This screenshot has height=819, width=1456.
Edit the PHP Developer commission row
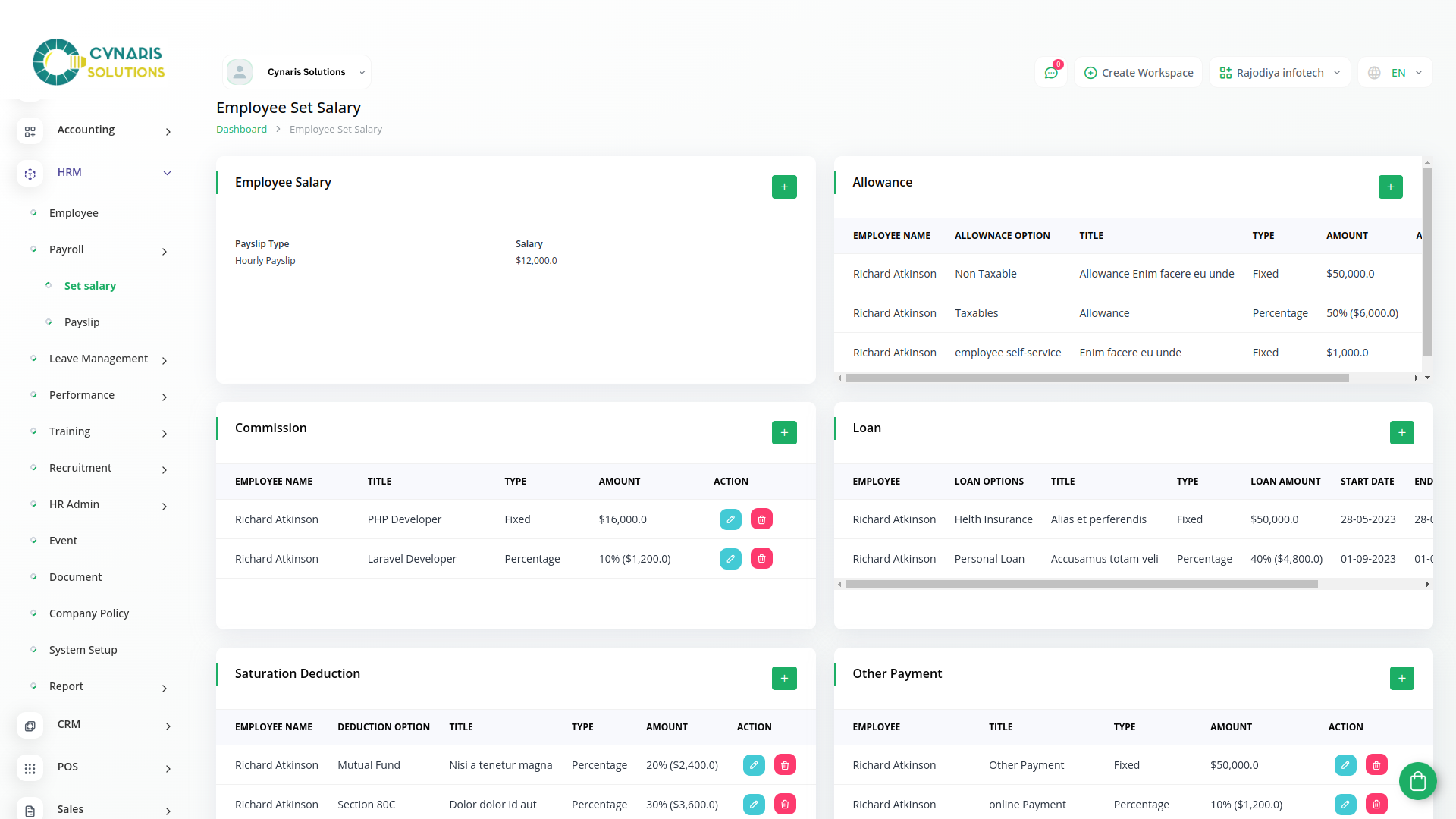point(730,519)
